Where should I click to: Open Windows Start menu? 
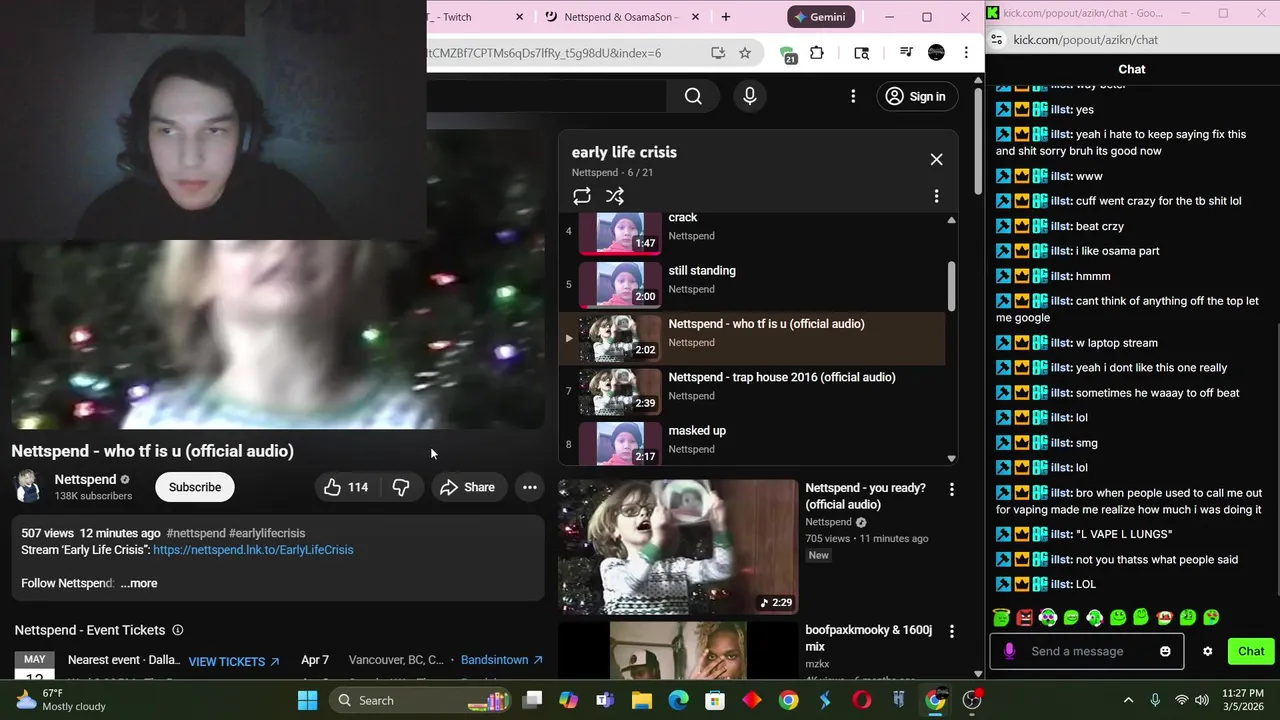coord(307,700)
